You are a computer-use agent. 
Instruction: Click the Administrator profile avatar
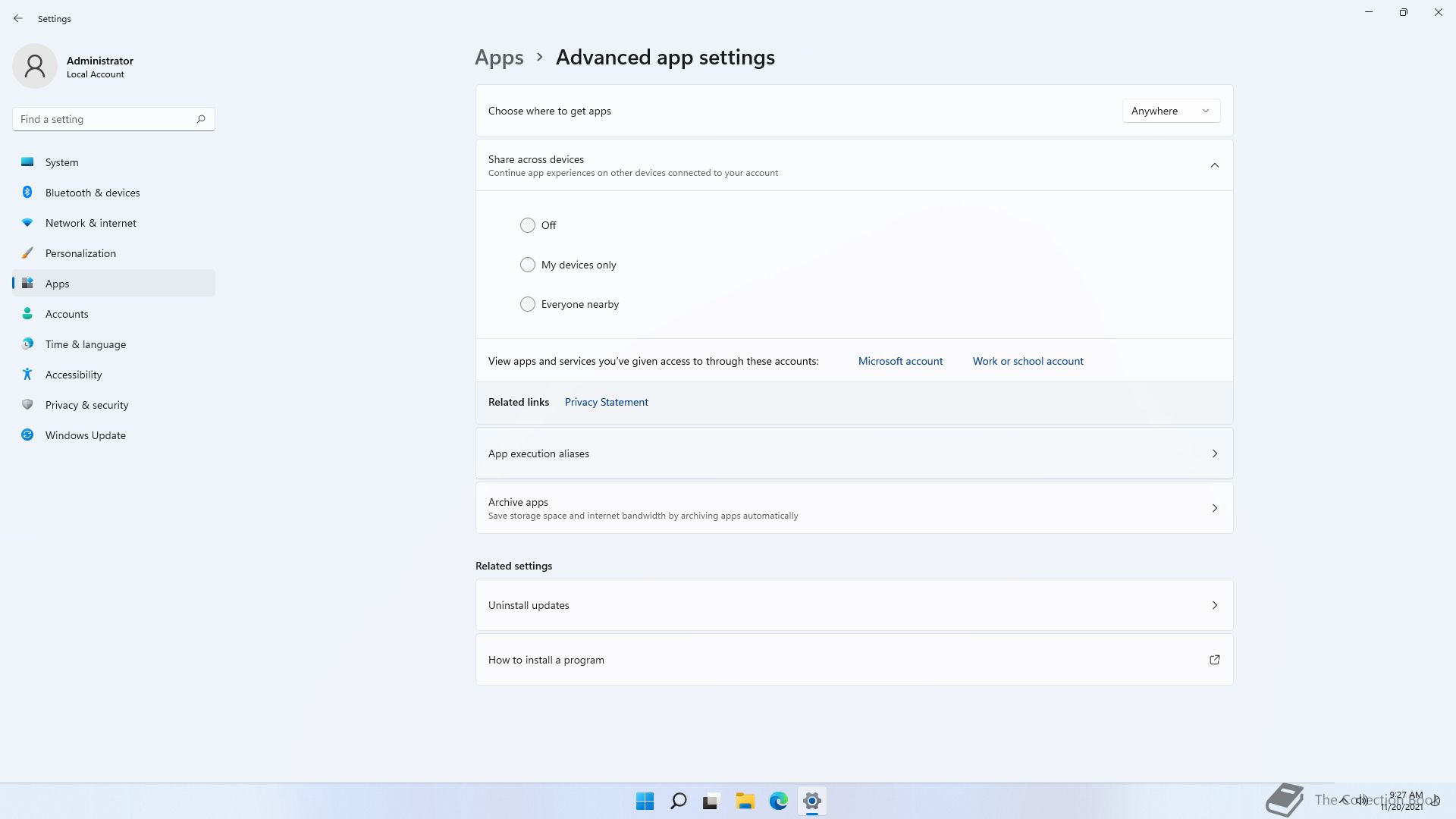point(35,66)
